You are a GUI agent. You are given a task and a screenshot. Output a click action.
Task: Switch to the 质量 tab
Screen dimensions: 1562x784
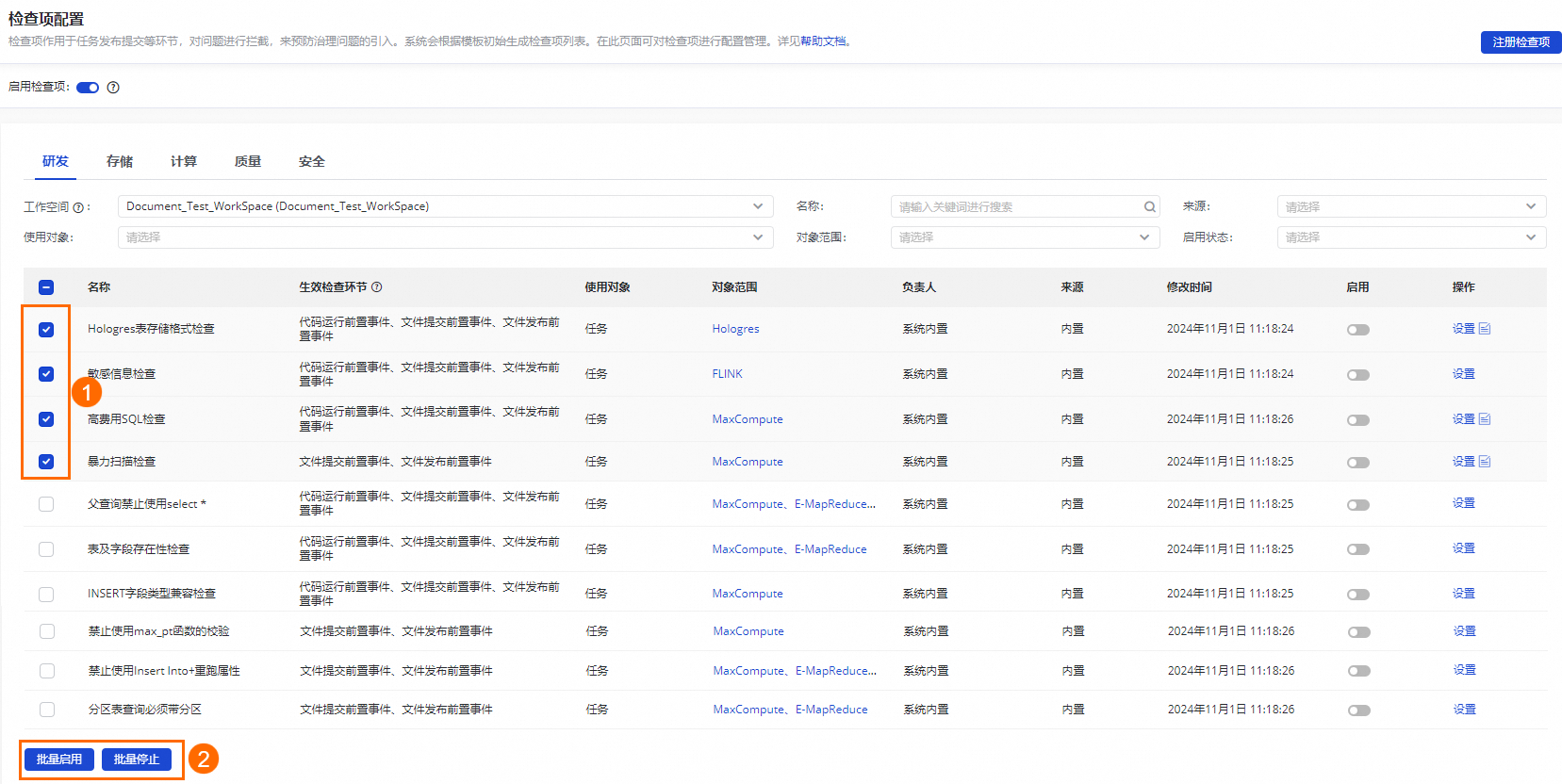248,161
